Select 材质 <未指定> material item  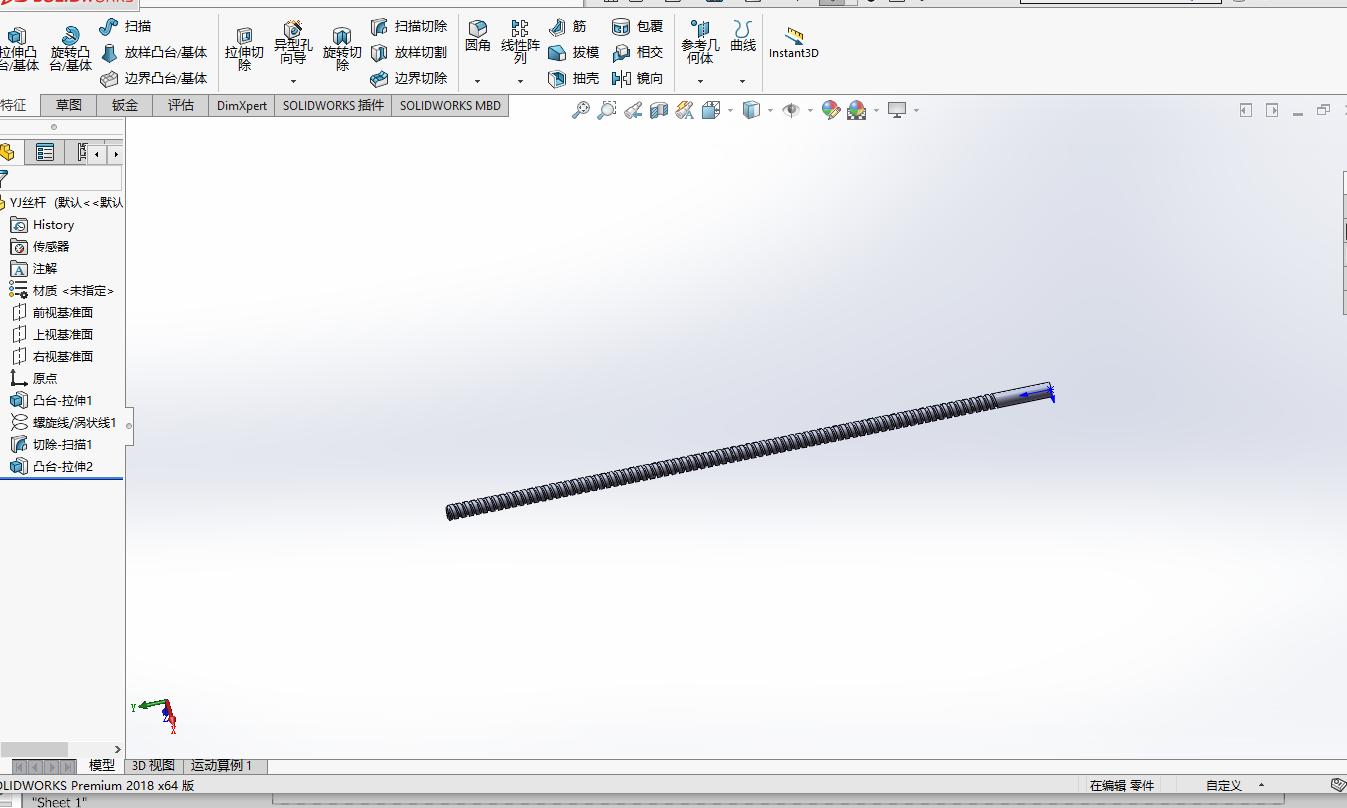click(62, 291)
